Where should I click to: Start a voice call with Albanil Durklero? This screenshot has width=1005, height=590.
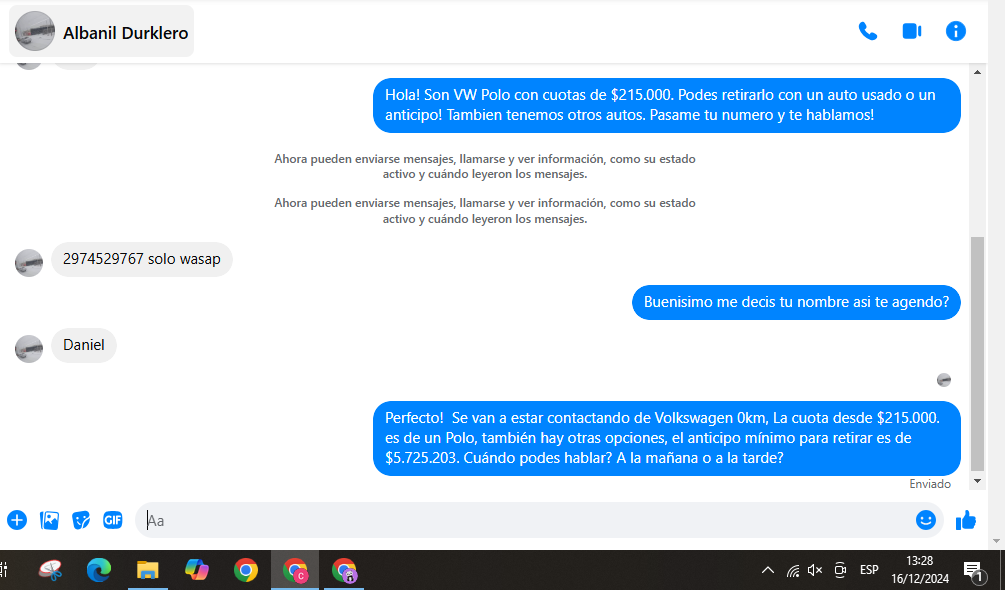(867, 31)
